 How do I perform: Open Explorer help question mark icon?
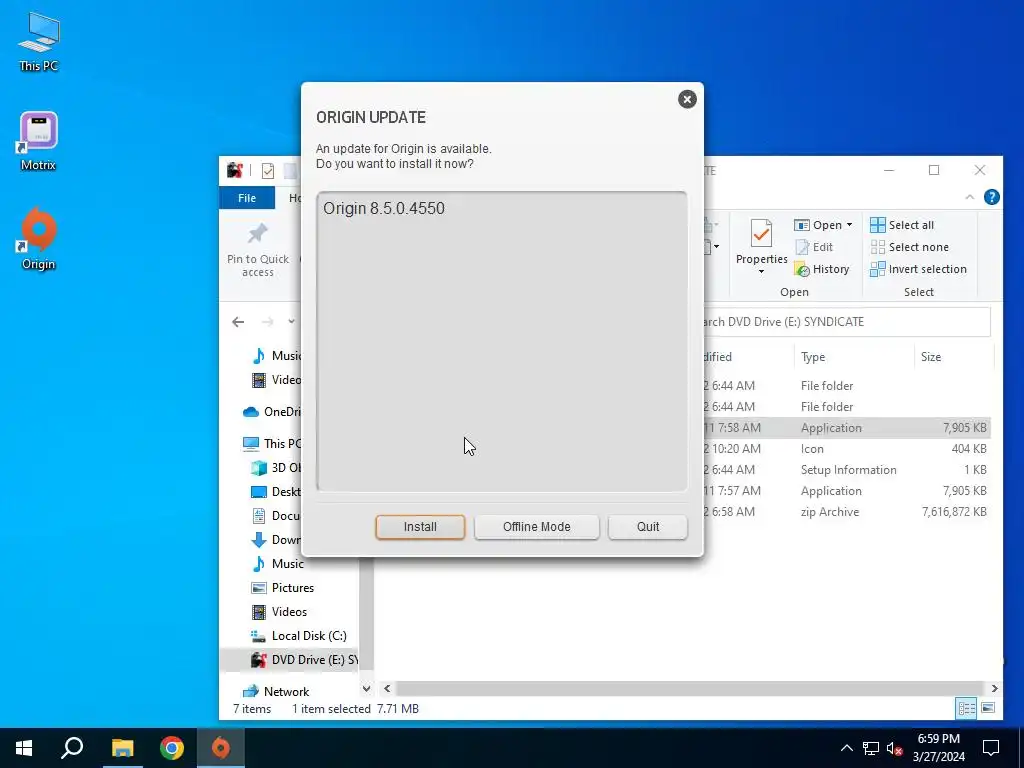pos(991,197)
